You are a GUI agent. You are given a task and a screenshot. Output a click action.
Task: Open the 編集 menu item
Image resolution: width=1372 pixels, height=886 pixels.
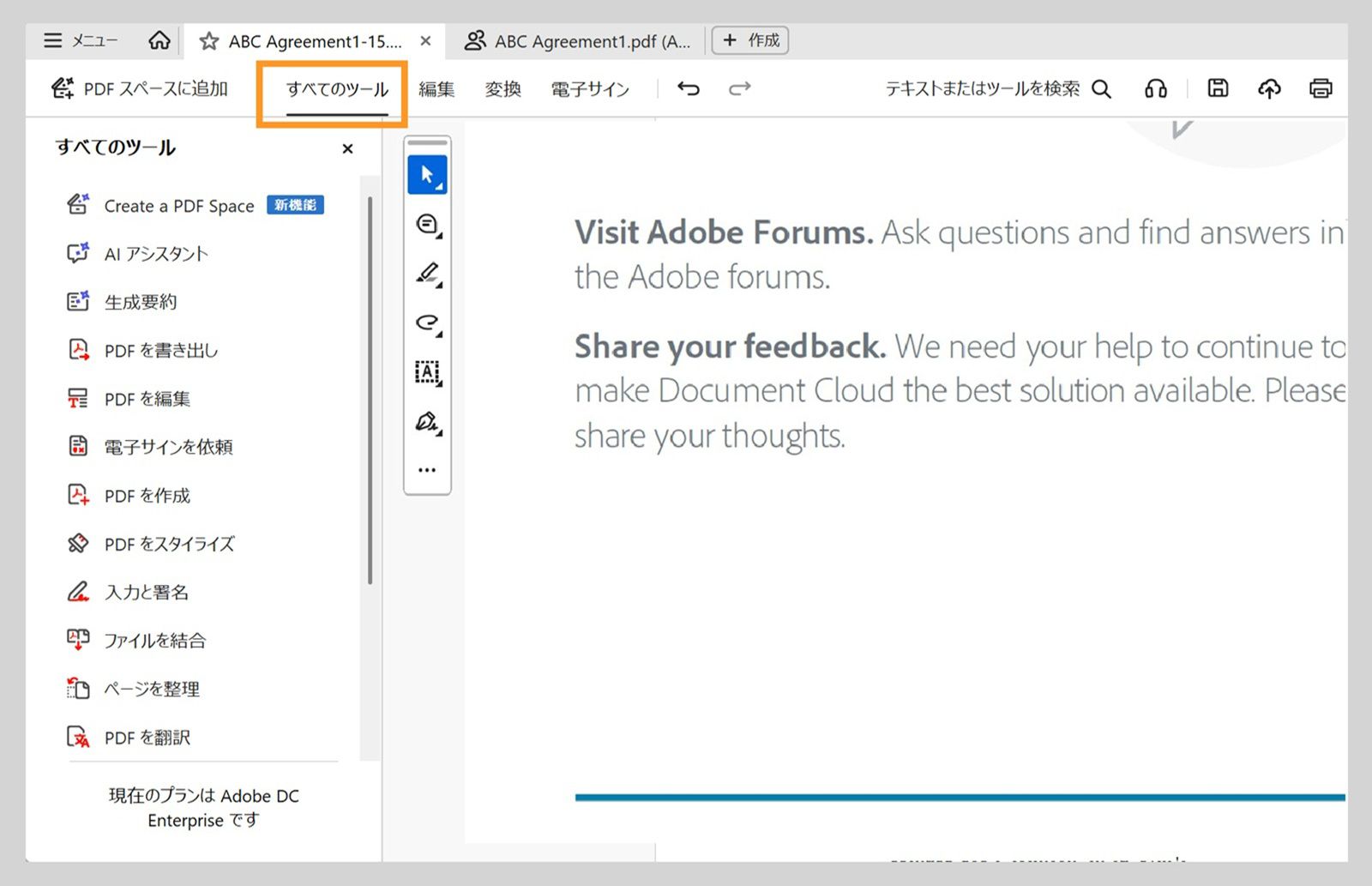pyautogui.click(x=436, y=88)
